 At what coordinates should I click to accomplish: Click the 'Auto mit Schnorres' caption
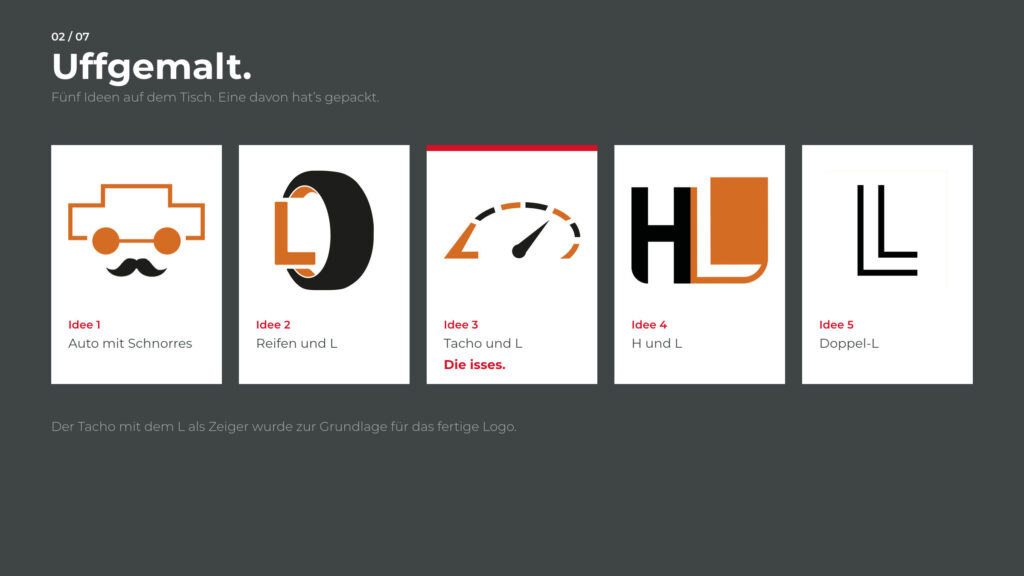click(130, 344)
